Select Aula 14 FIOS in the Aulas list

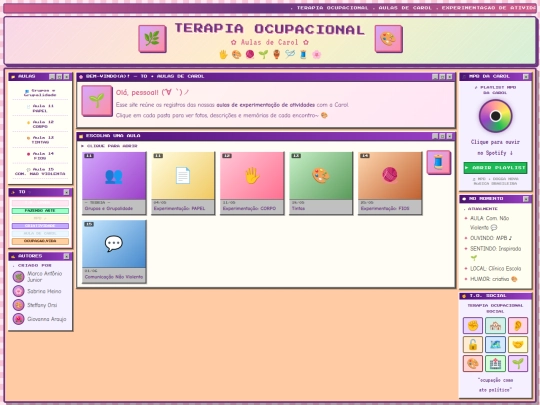coord(40,156)
